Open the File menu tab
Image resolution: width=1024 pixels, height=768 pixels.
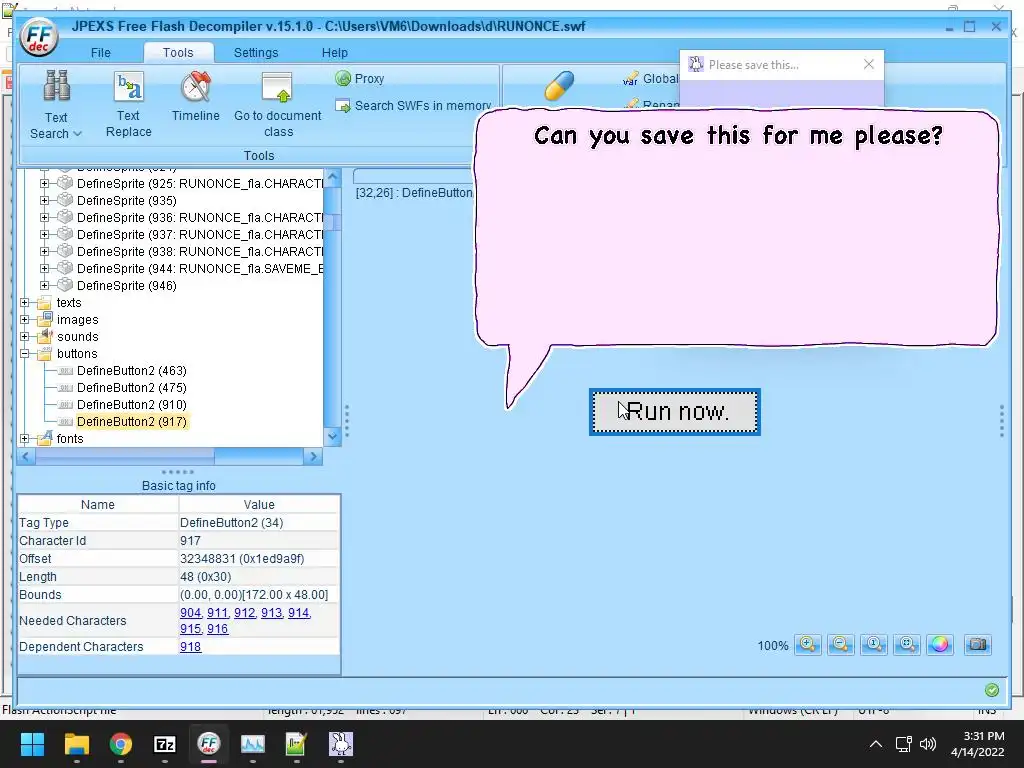tap(101, 52)
